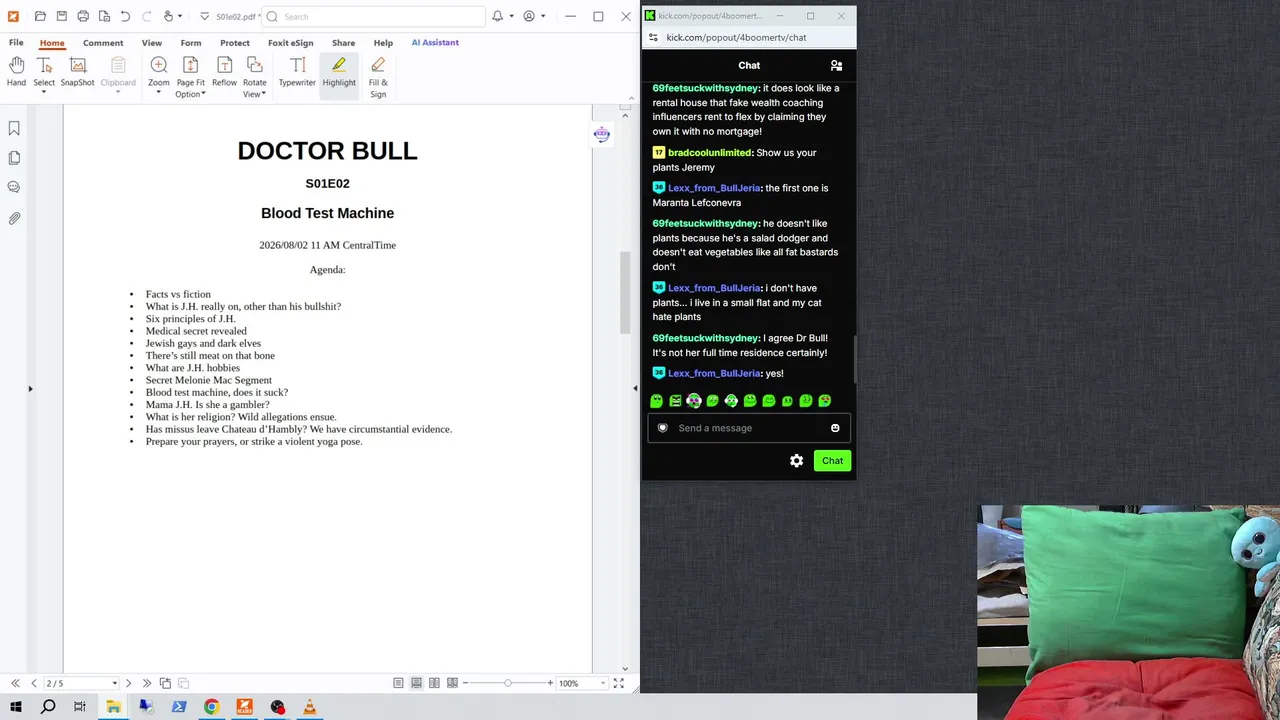
Task: Click the Share ribbon tab
Action: (343, 43)
